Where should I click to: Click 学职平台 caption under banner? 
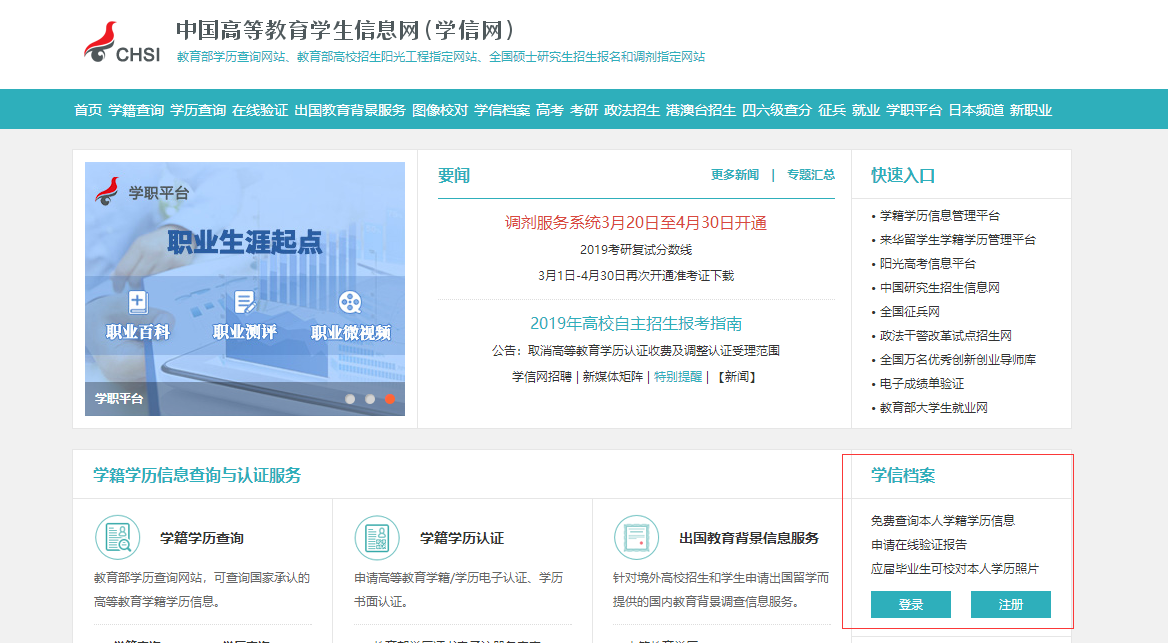pos(118,399)
